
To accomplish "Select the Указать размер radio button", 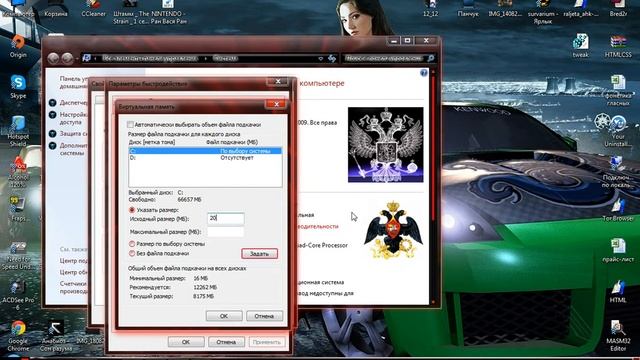I will [x=132, y=210].
